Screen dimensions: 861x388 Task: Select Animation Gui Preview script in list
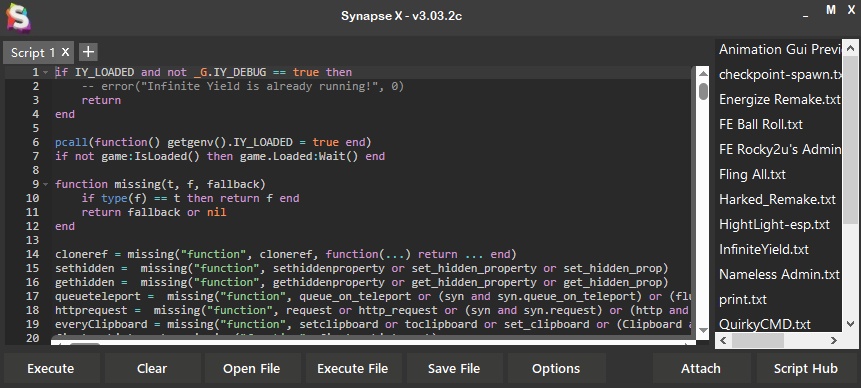click(779, 49)
